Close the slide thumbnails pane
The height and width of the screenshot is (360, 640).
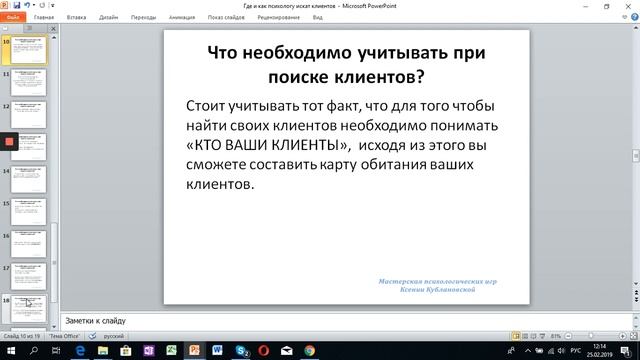click(53, 28)
